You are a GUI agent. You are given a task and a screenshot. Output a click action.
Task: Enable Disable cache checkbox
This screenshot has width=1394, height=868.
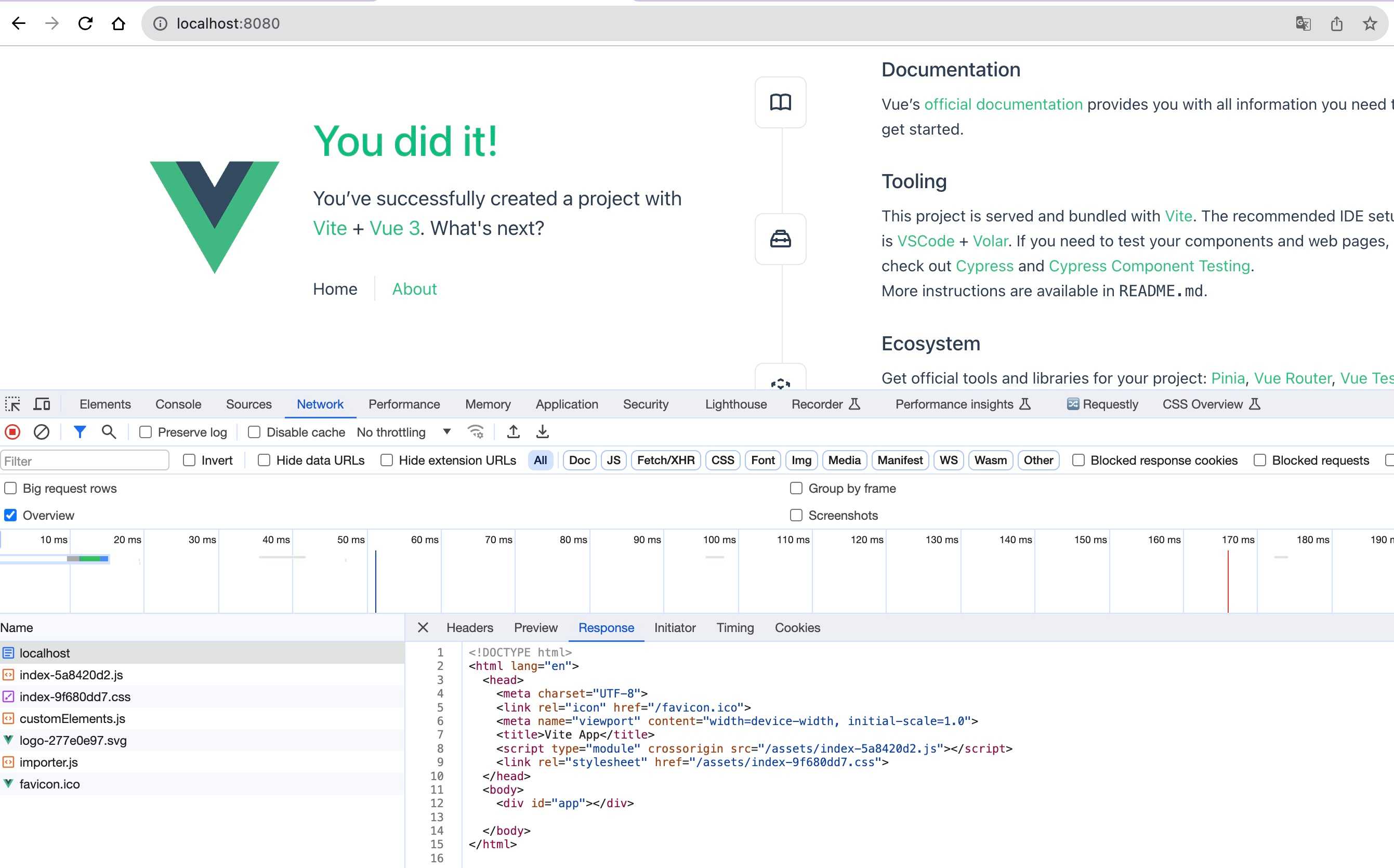tap(254, 432)
